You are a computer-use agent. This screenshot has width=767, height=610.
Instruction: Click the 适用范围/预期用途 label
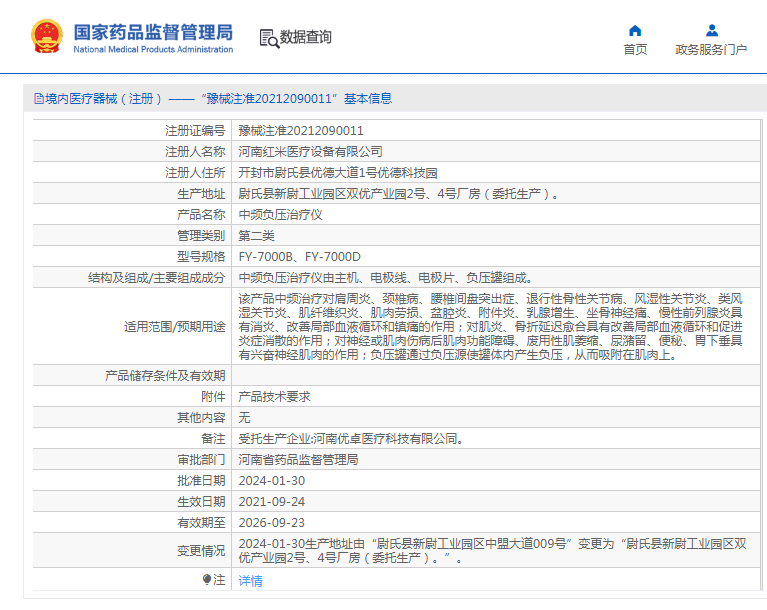coord(175,327)
